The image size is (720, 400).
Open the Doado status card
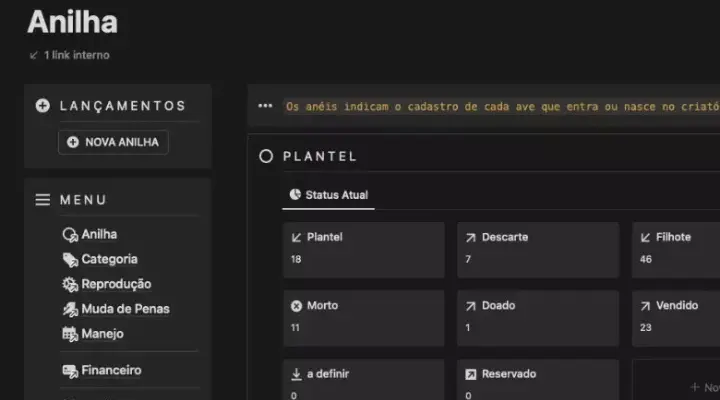[x=538, y=317]
